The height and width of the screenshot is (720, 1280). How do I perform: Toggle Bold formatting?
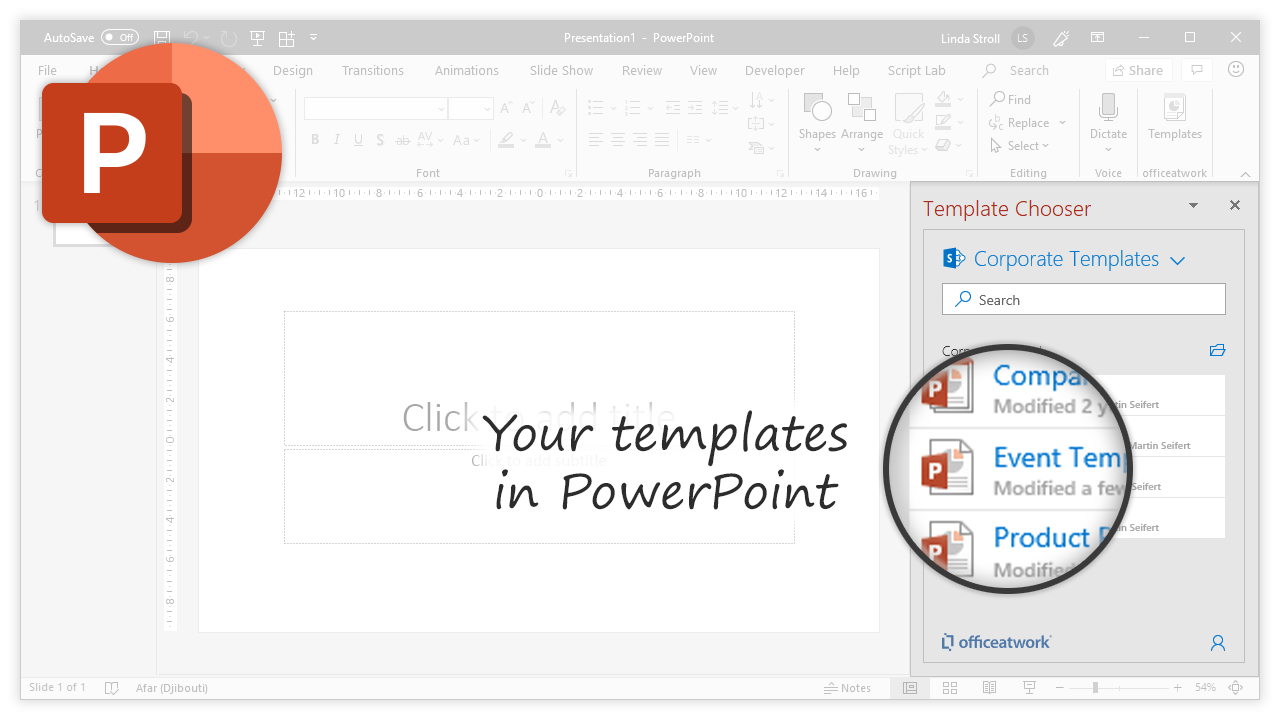[315, 140]
